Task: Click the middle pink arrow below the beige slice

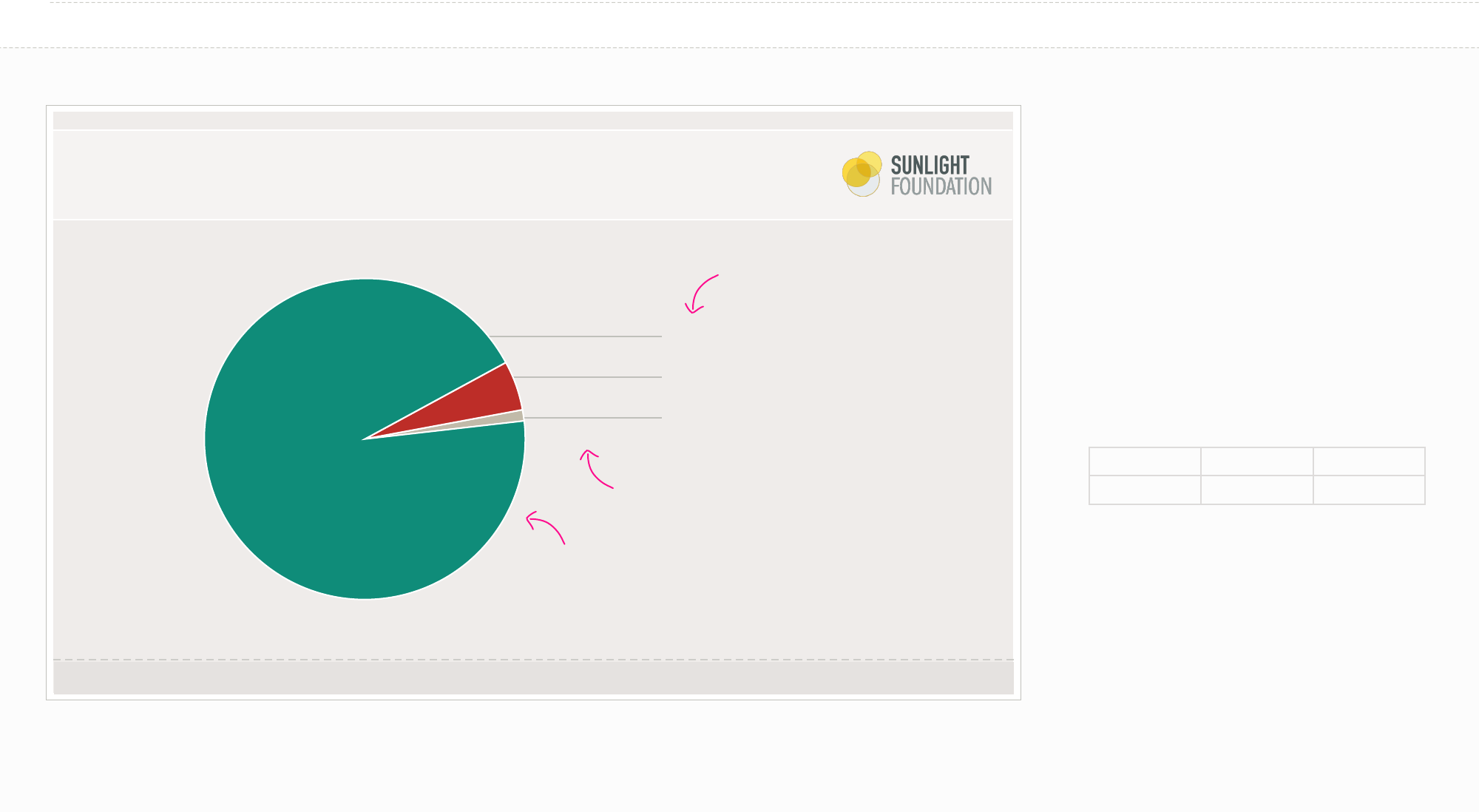Action: click(x=596, y=469)
